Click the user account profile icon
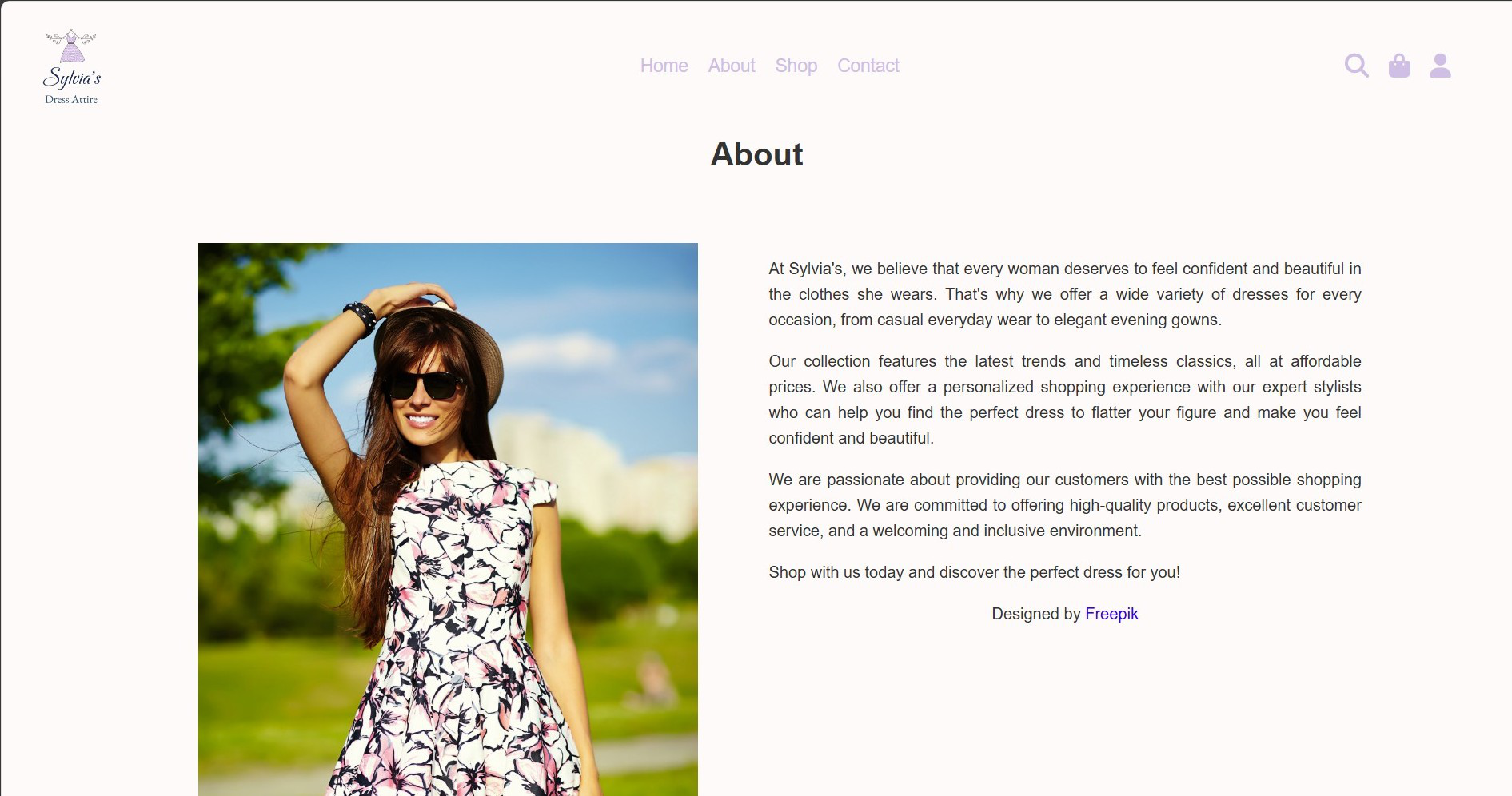The image size is (1512, 796). 1440,66
